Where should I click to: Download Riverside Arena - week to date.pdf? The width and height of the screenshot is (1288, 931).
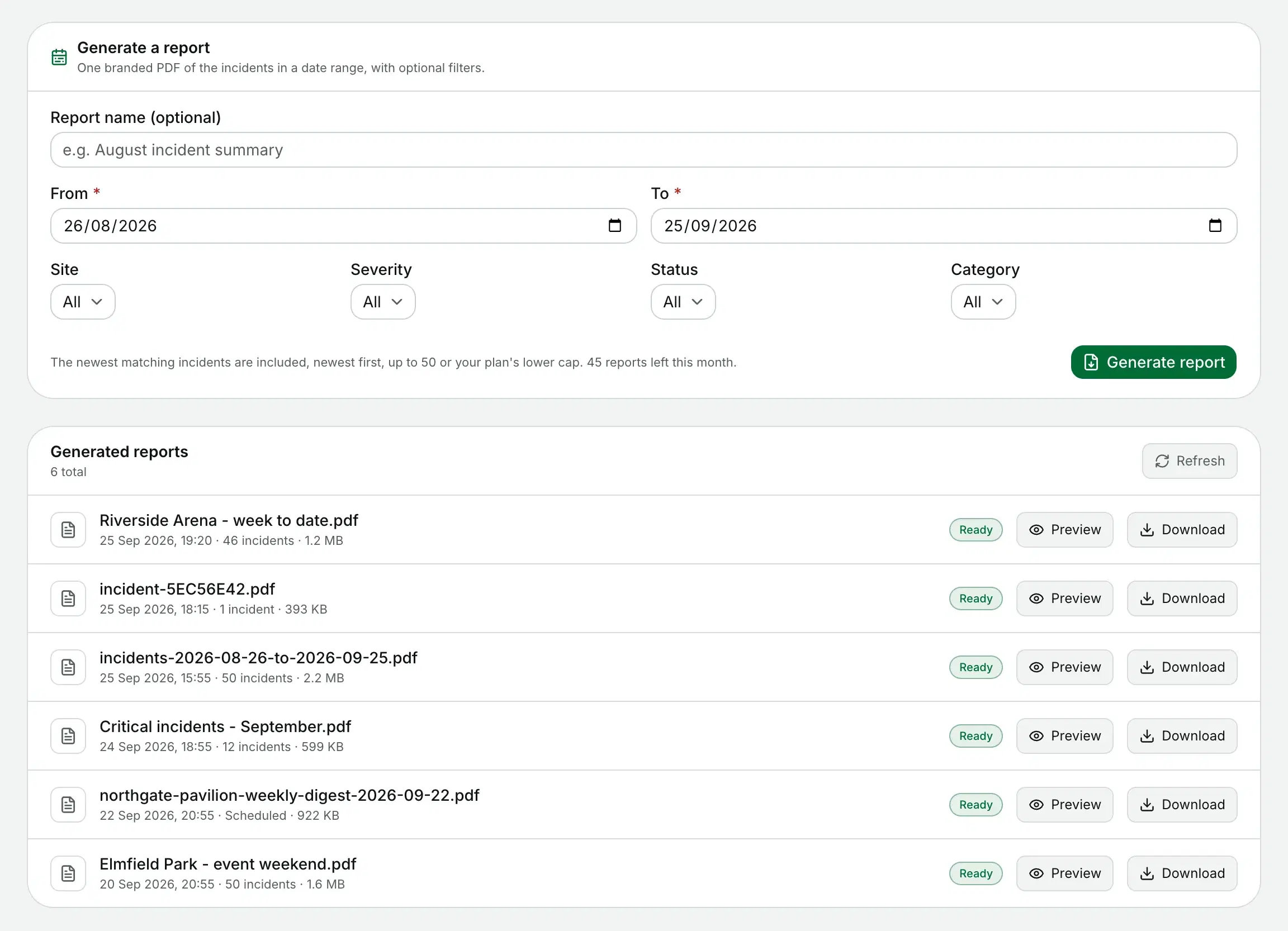pos(1182,530)
